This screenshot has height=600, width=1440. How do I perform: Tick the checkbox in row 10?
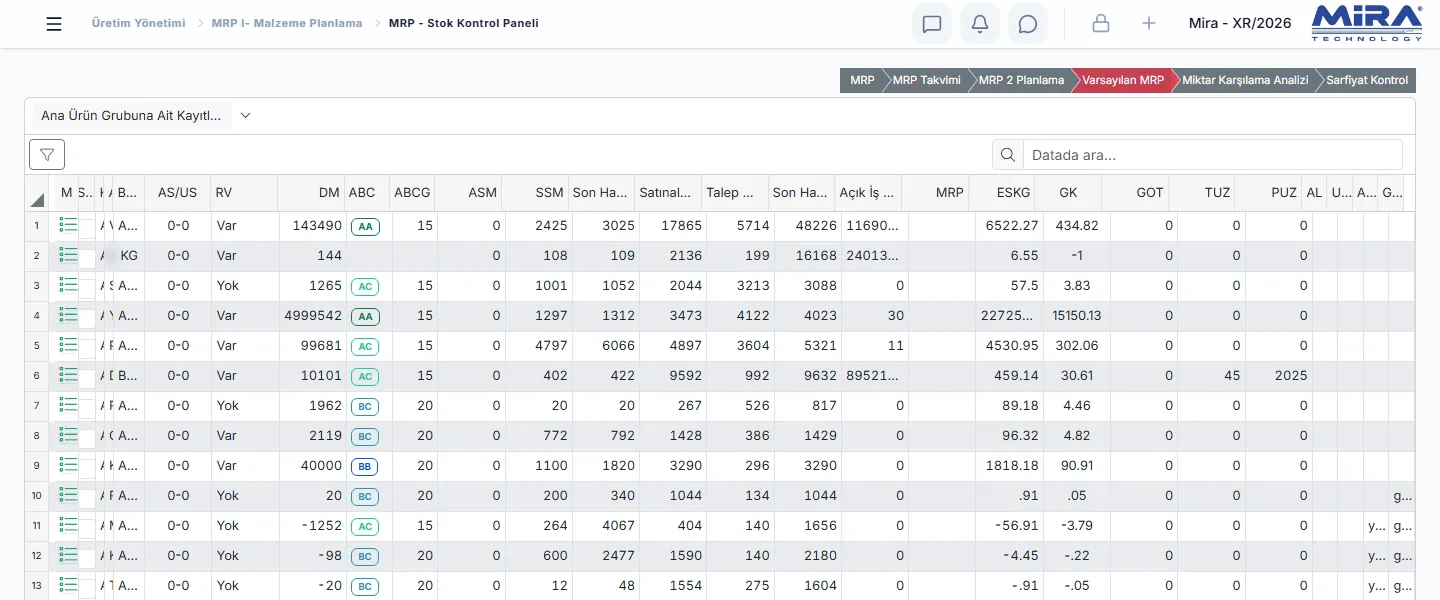coord(87,497)
